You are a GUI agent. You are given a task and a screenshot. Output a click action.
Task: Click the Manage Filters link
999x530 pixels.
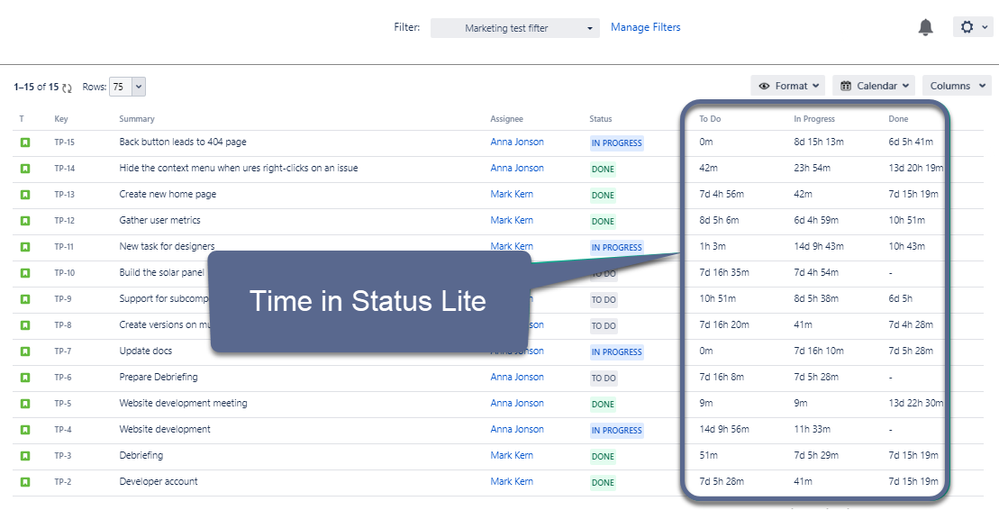[645, 27]
